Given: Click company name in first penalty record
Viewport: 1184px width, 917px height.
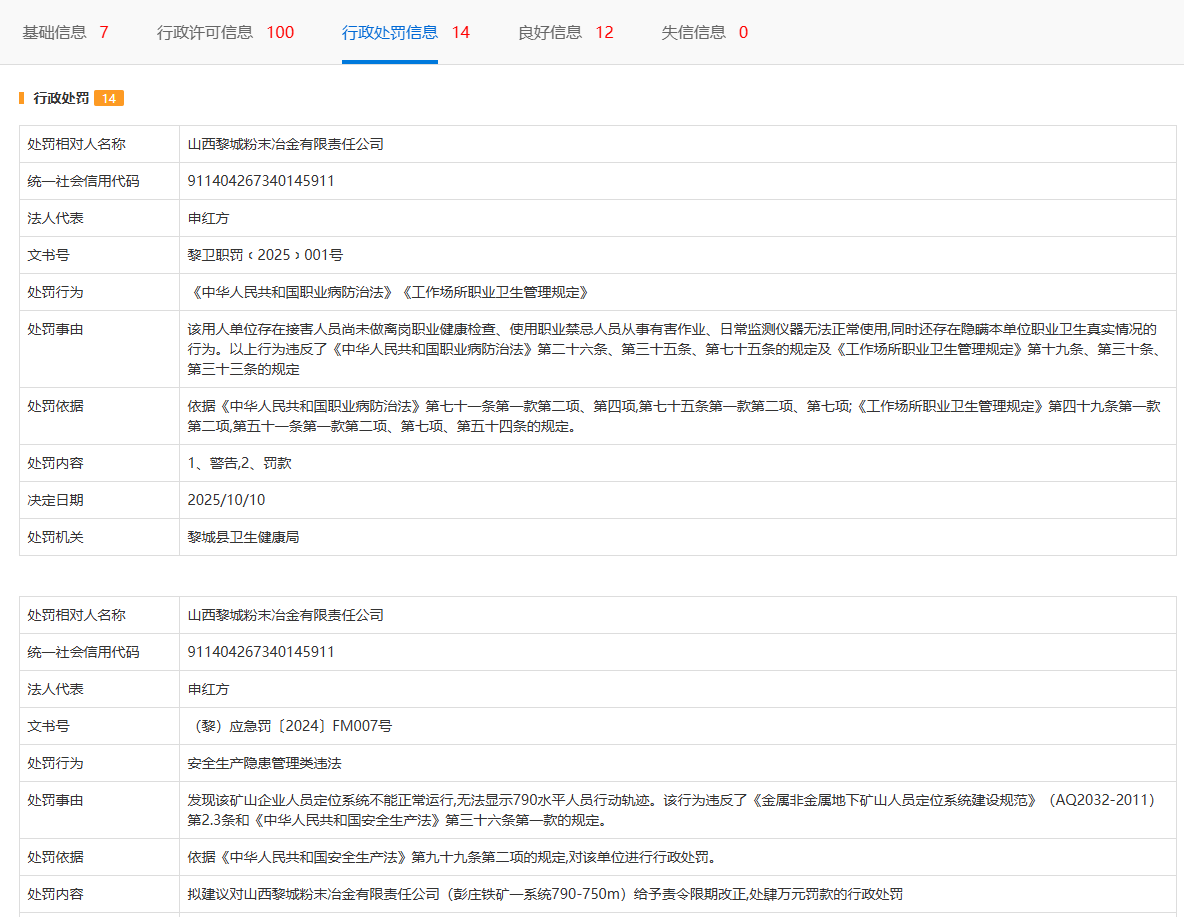Looking at the screenshot, I should 286,144.
